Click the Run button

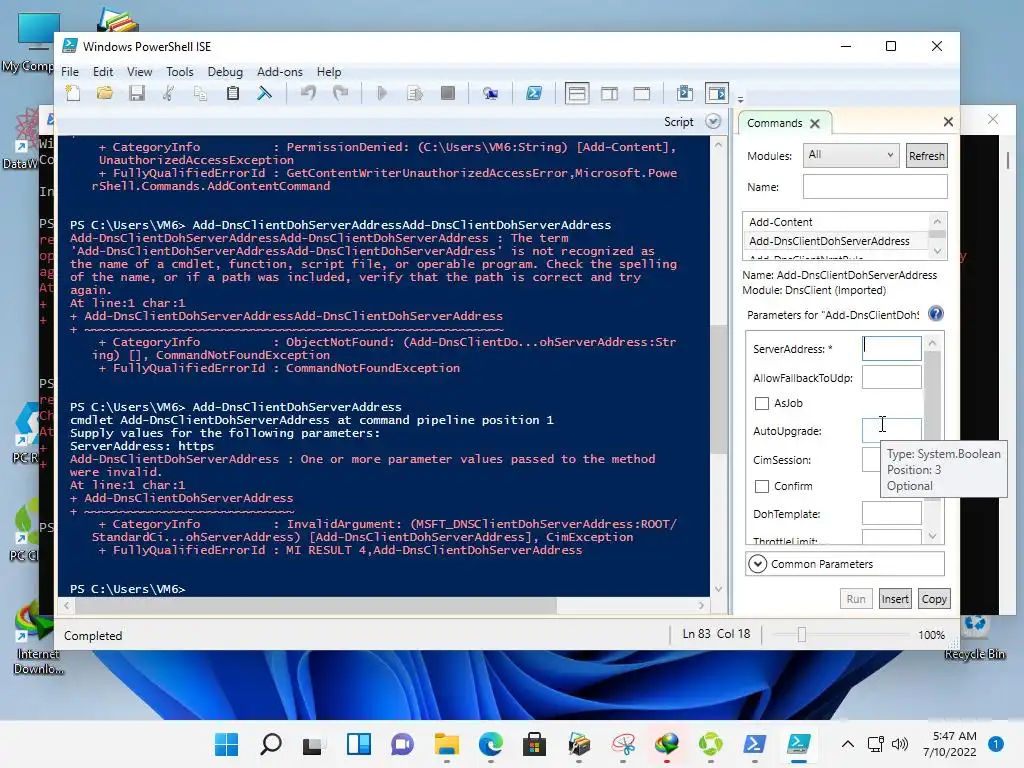click(856, 599)
